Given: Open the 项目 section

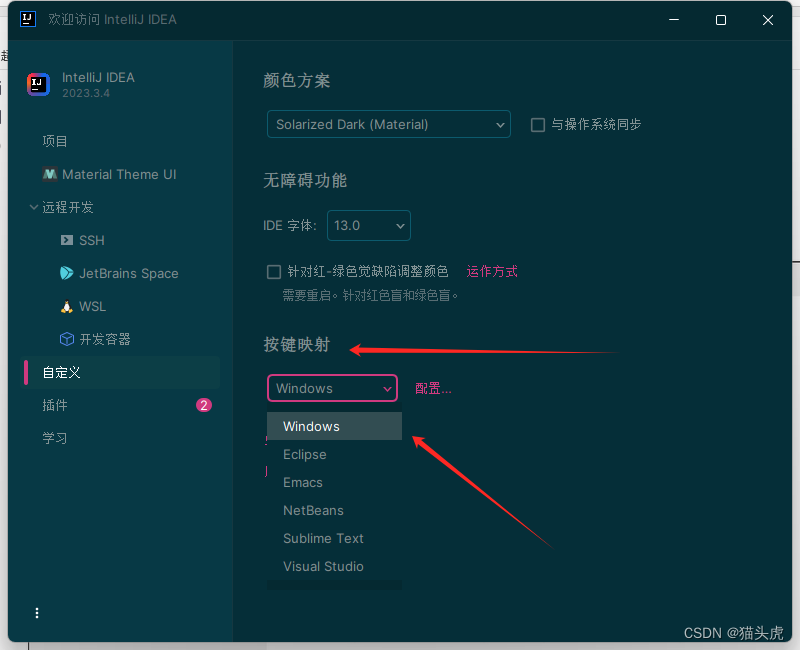Looking at the screenshot, I should click(55, 141).
